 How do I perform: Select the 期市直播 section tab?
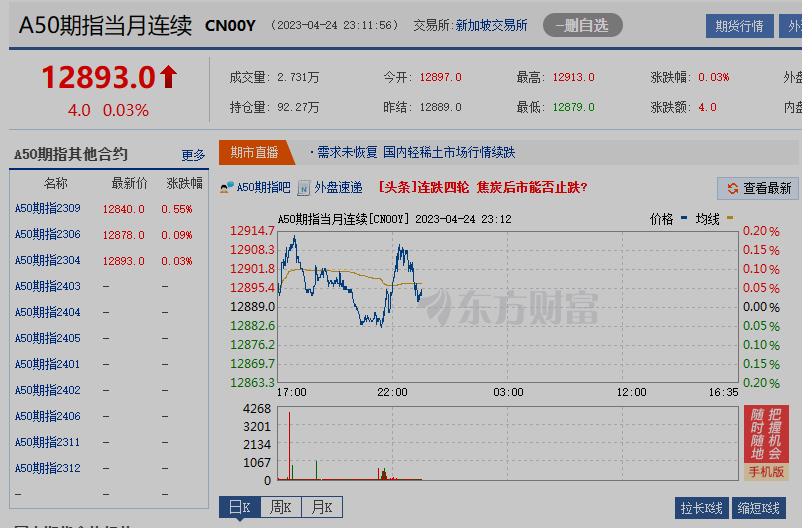point(254,152)
